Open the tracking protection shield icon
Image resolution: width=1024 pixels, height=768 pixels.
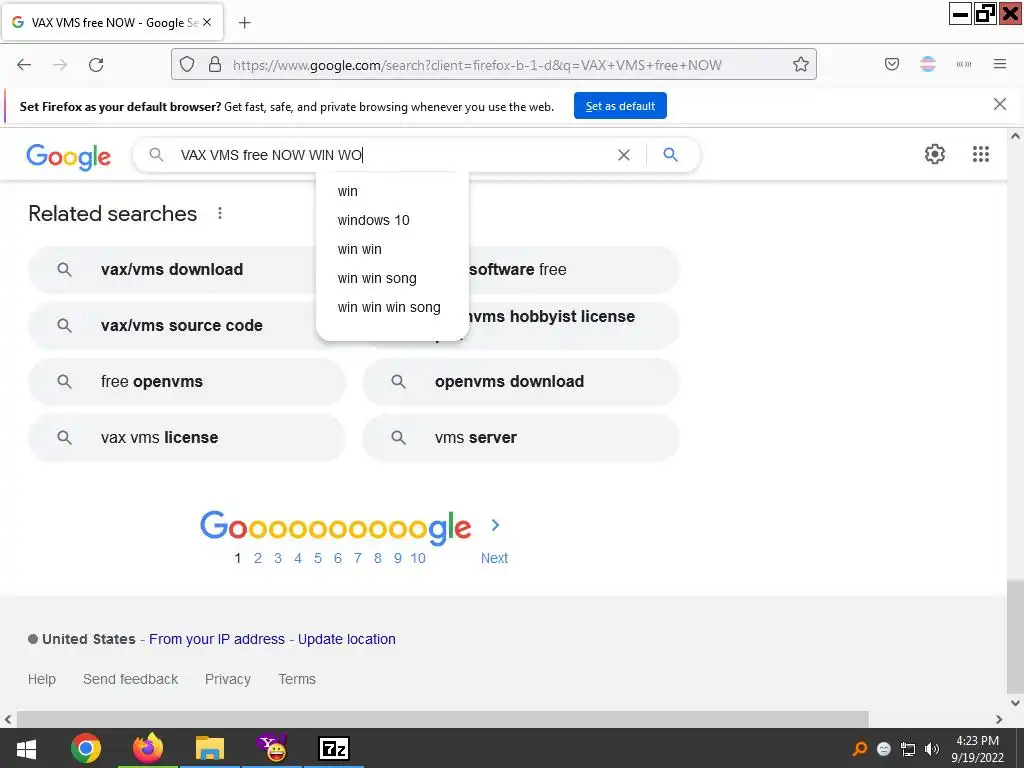tap(187, 65)
